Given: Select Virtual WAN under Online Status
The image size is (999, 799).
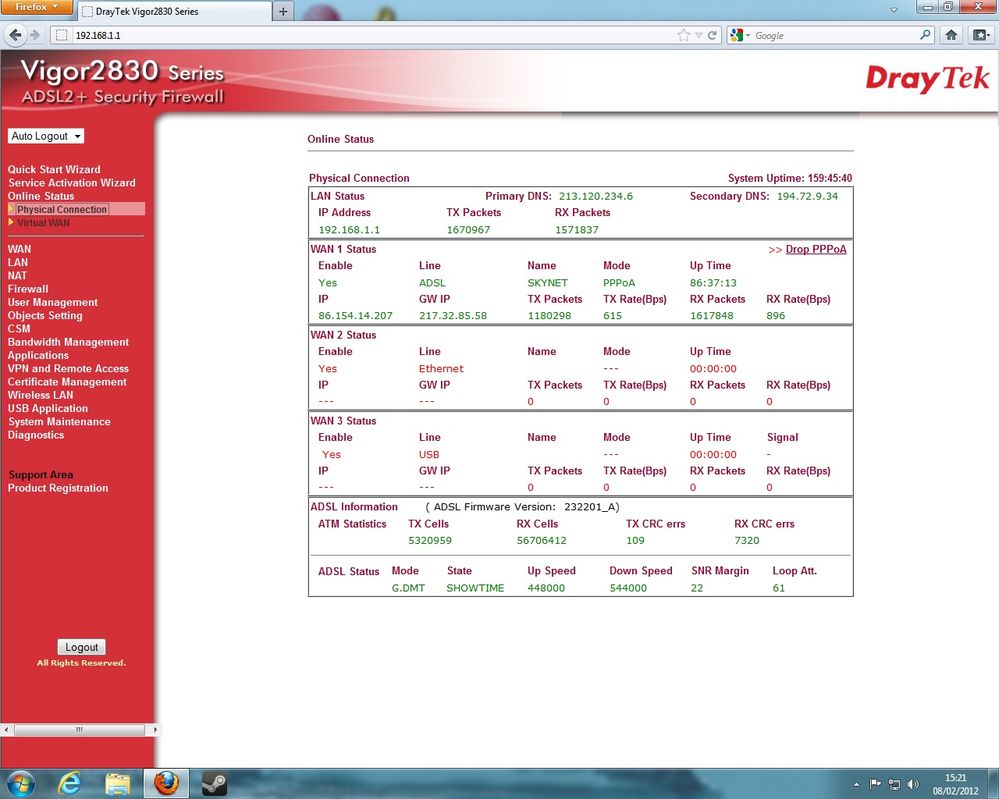Looking at the screenshot, I should click(44, 222).
